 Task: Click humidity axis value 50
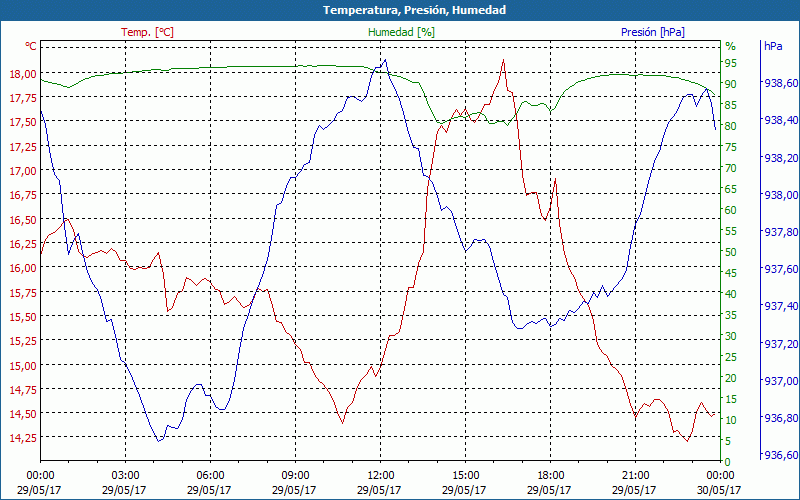pos(731,252)
